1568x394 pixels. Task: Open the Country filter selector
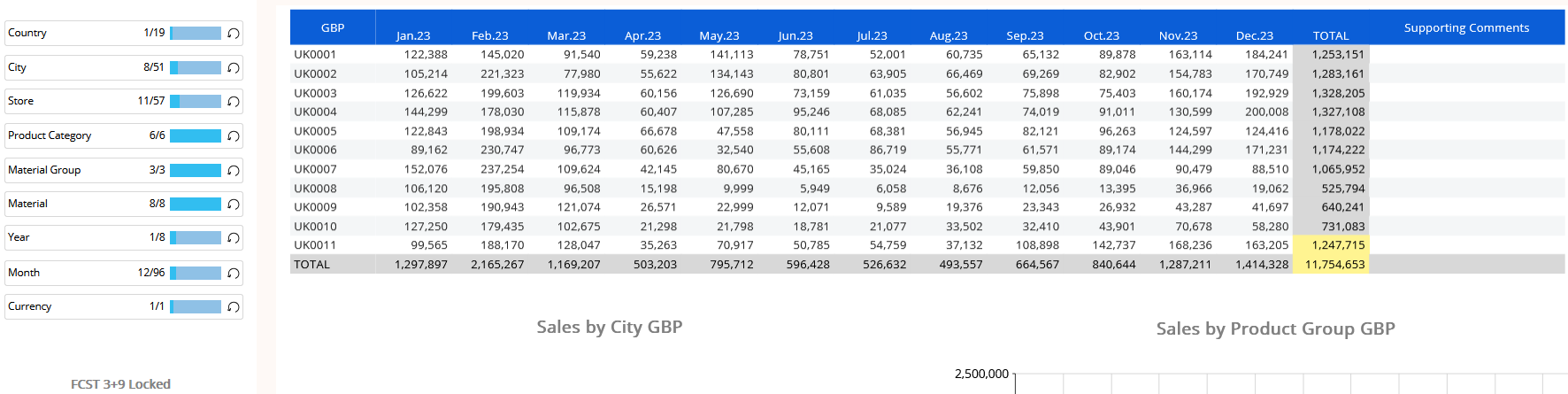point(124,33)
